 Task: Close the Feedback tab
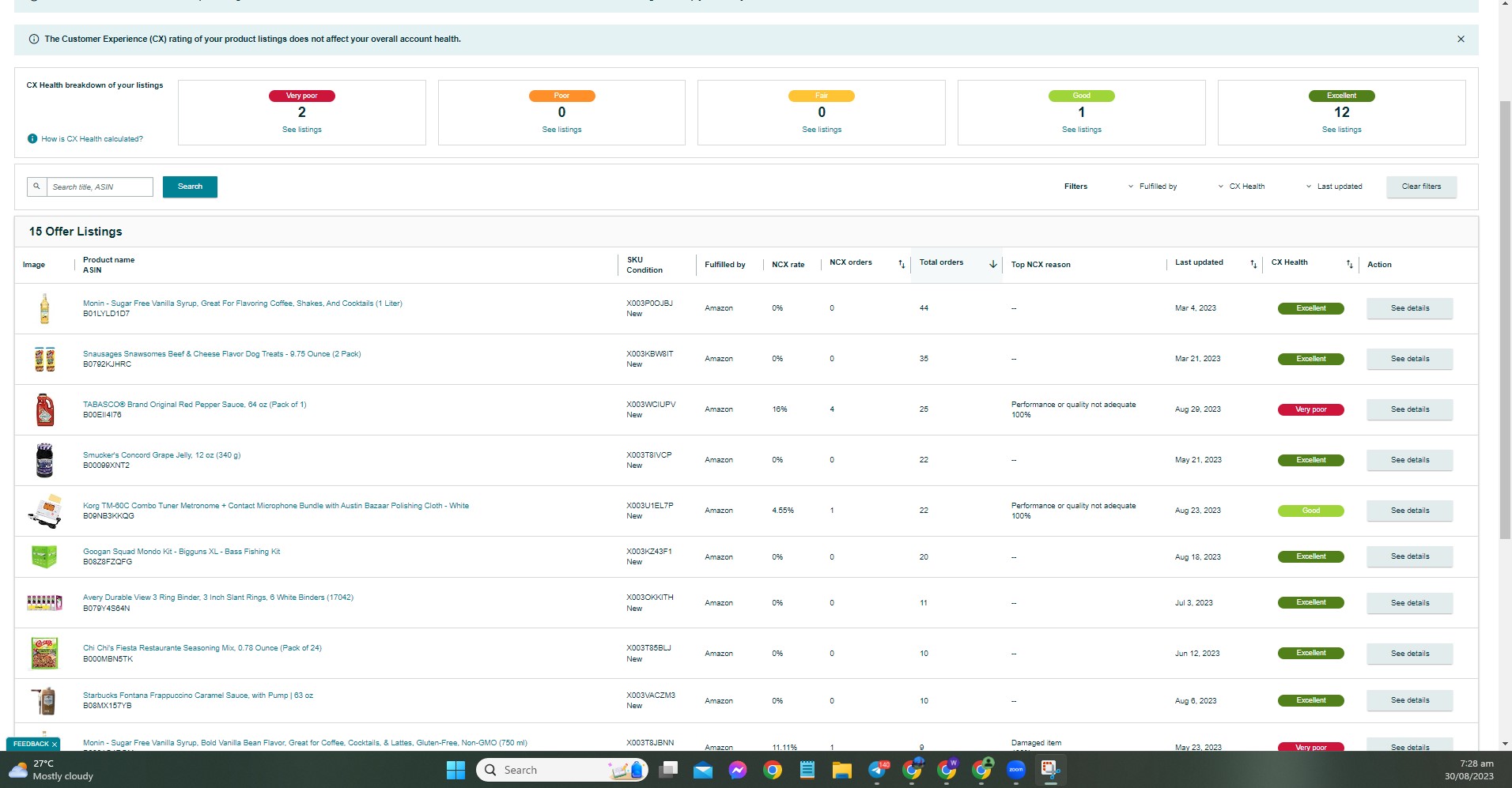click(x=54, y=744)
